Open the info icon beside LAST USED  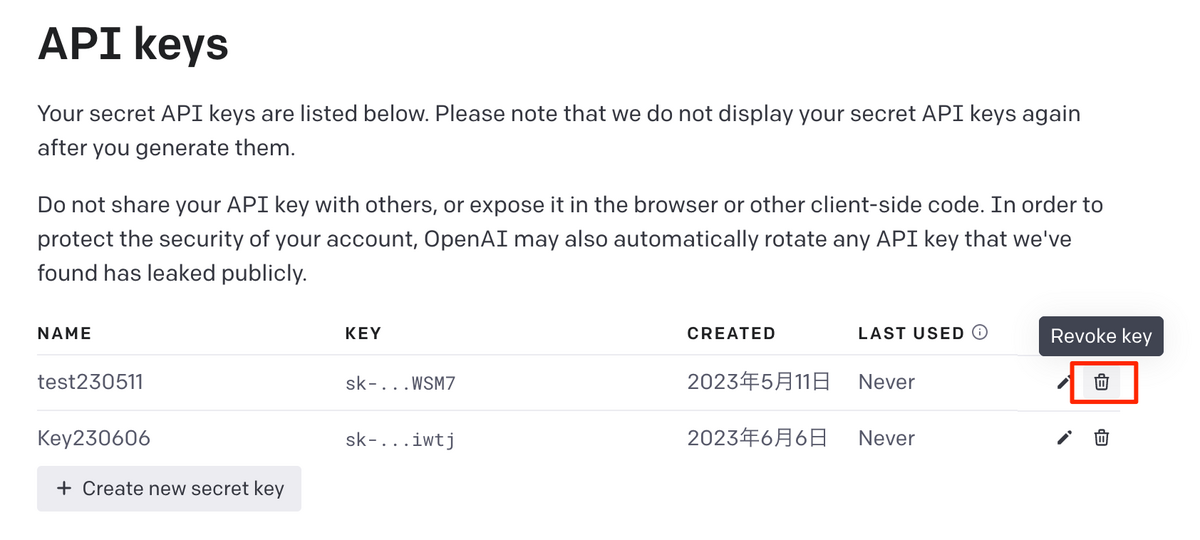980,333
